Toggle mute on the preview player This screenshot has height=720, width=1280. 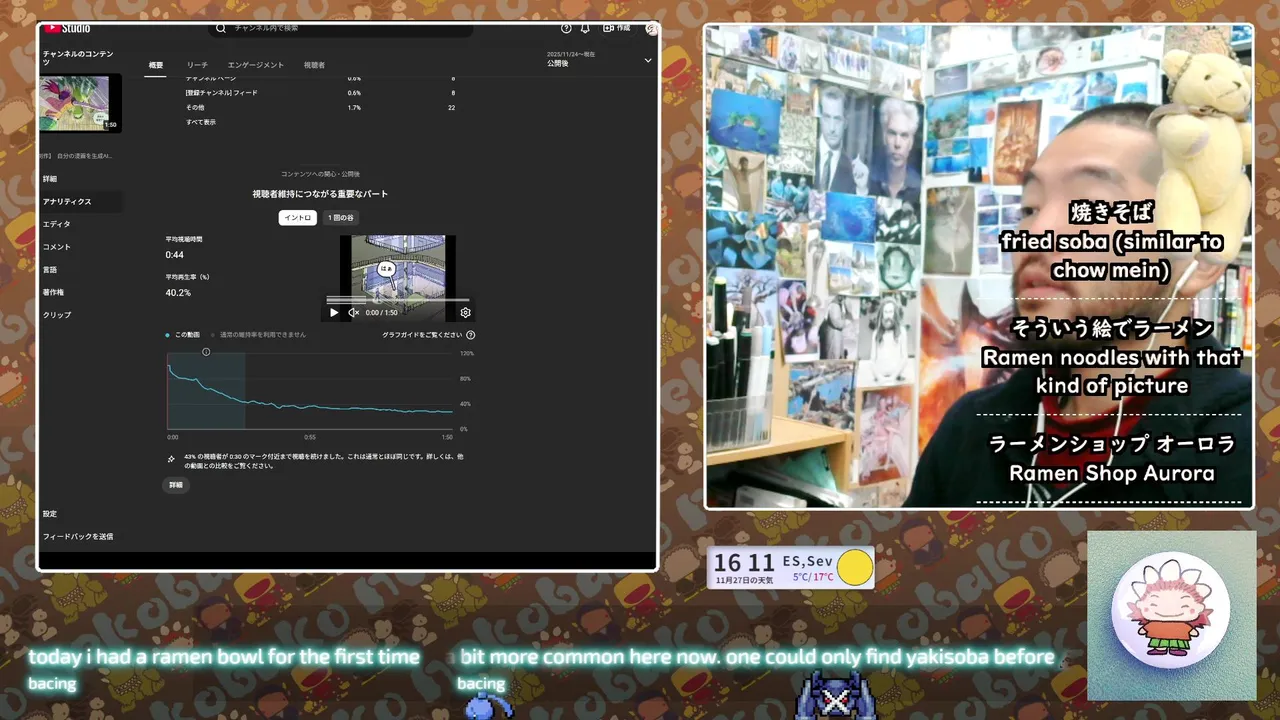353,313
